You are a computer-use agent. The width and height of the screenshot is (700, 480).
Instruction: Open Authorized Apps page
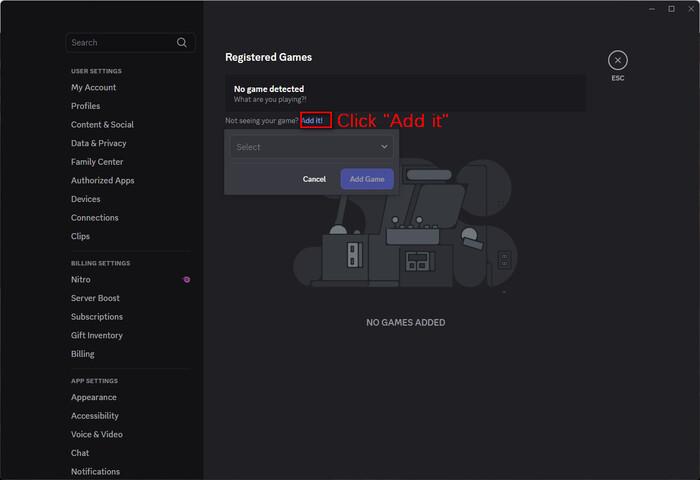coord(103,180)
